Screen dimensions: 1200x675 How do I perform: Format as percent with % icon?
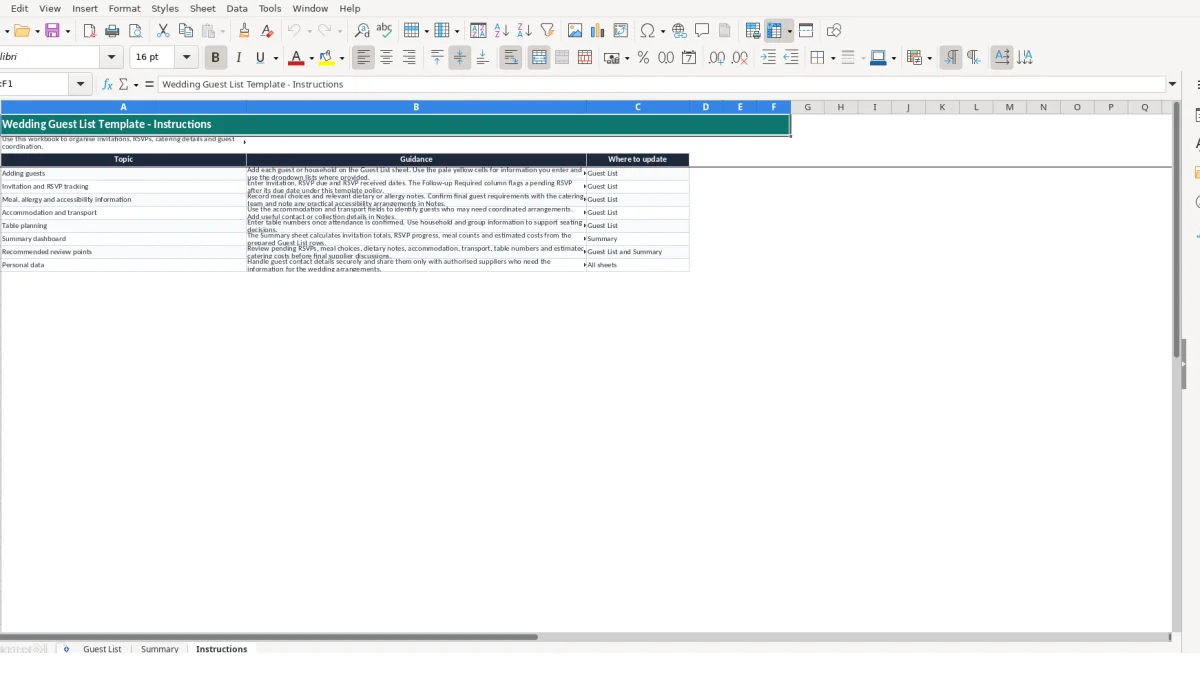[643, 58]
